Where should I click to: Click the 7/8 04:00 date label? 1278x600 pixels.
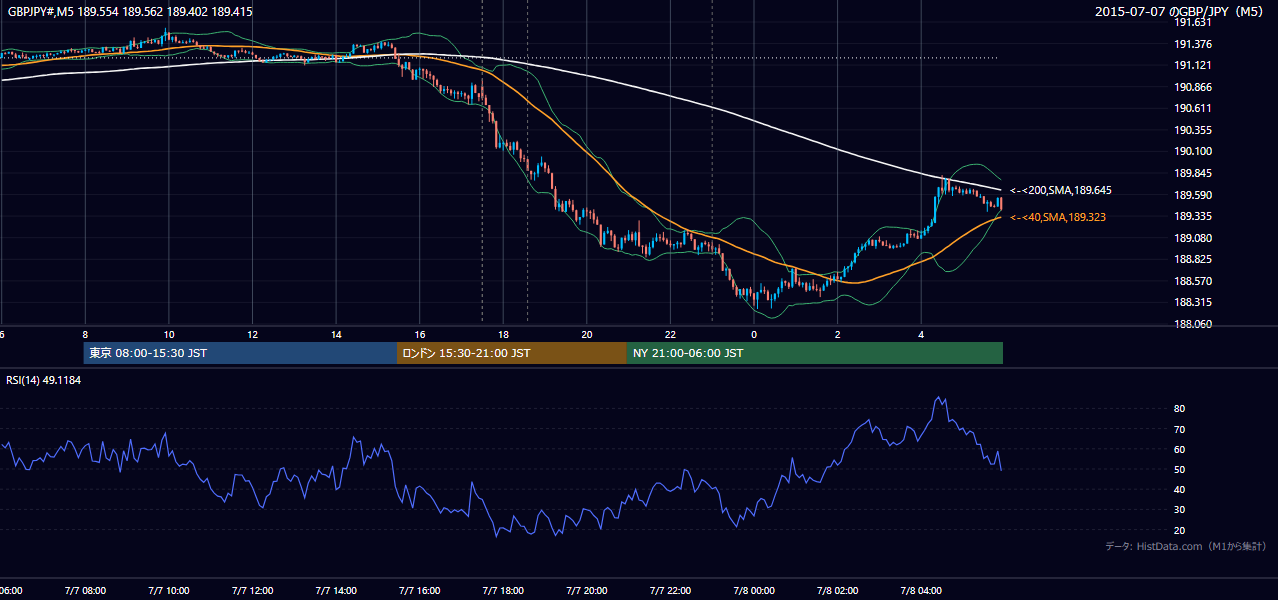pyautogui.click(x=921, y=590)
